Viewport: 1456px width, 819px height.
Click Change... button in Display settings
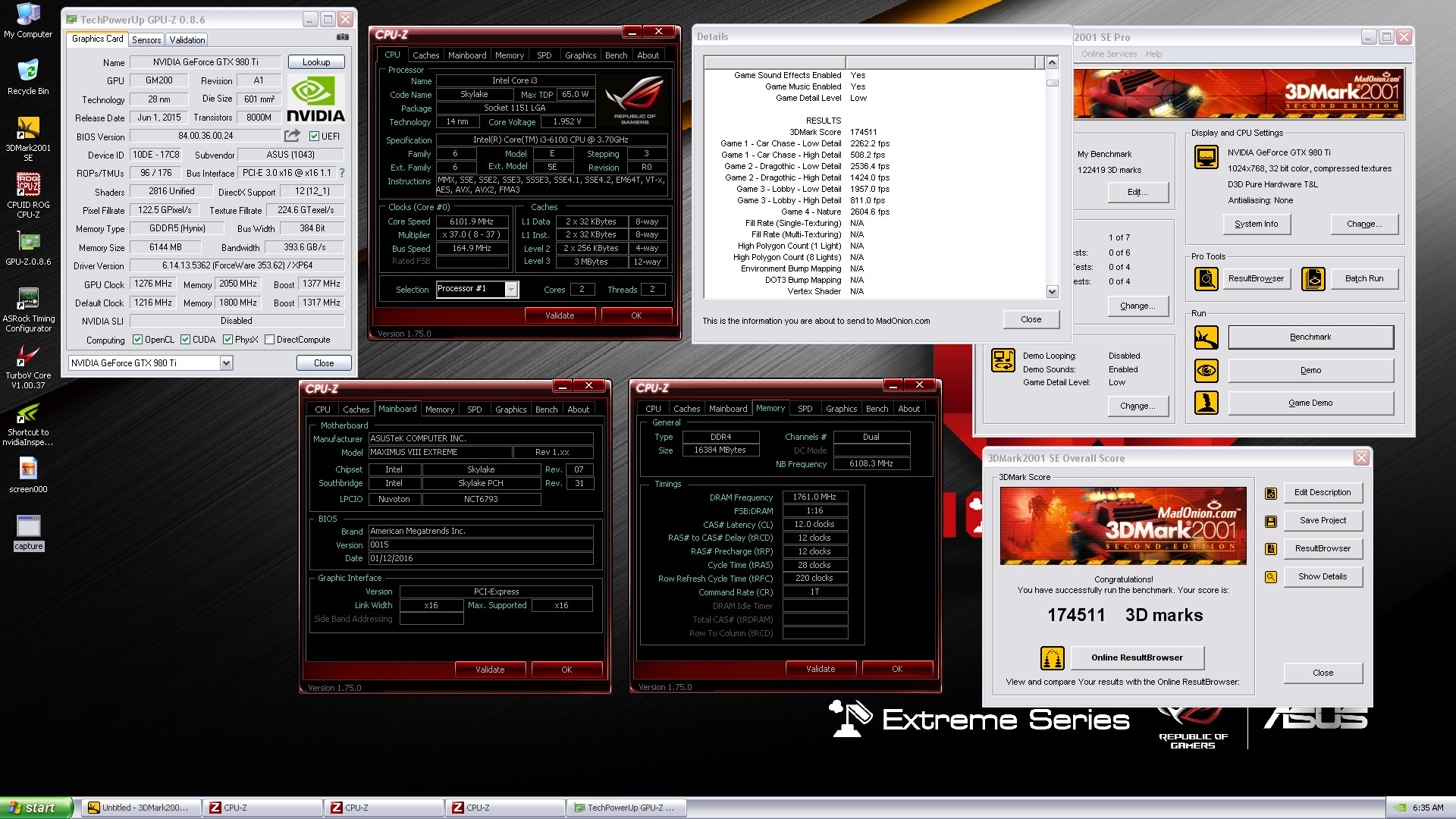1363,224
